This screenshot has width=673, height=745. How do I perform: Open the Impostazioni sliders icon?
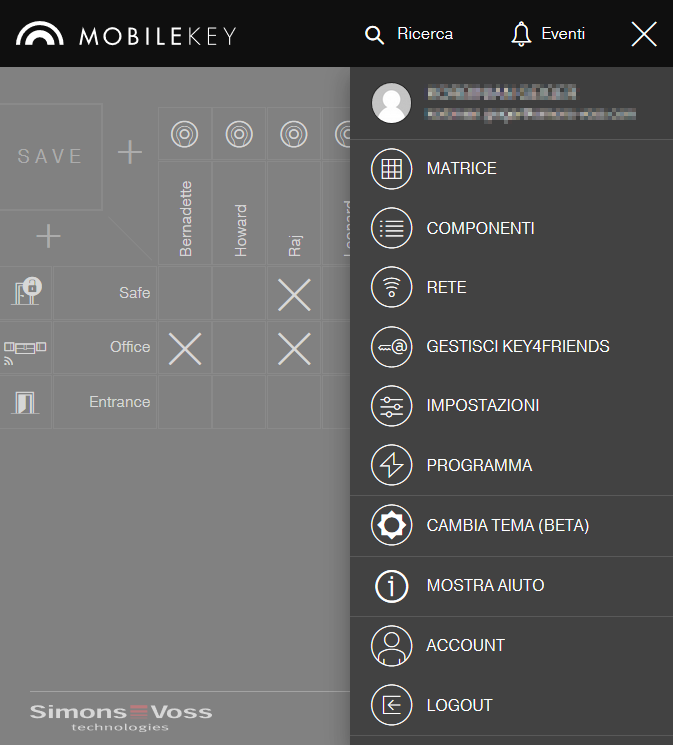pos(391,406)
